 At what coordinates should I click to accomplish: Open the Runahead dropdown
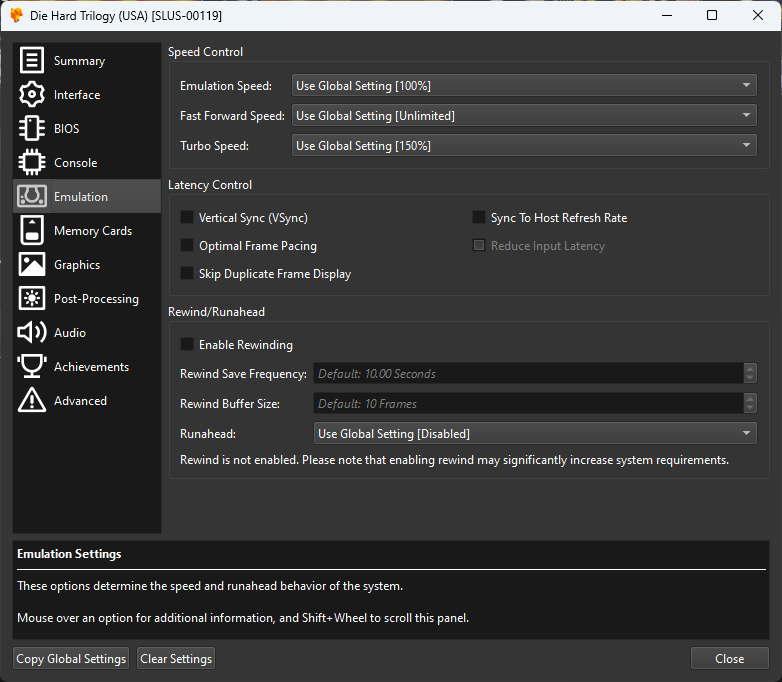[535, 433]
